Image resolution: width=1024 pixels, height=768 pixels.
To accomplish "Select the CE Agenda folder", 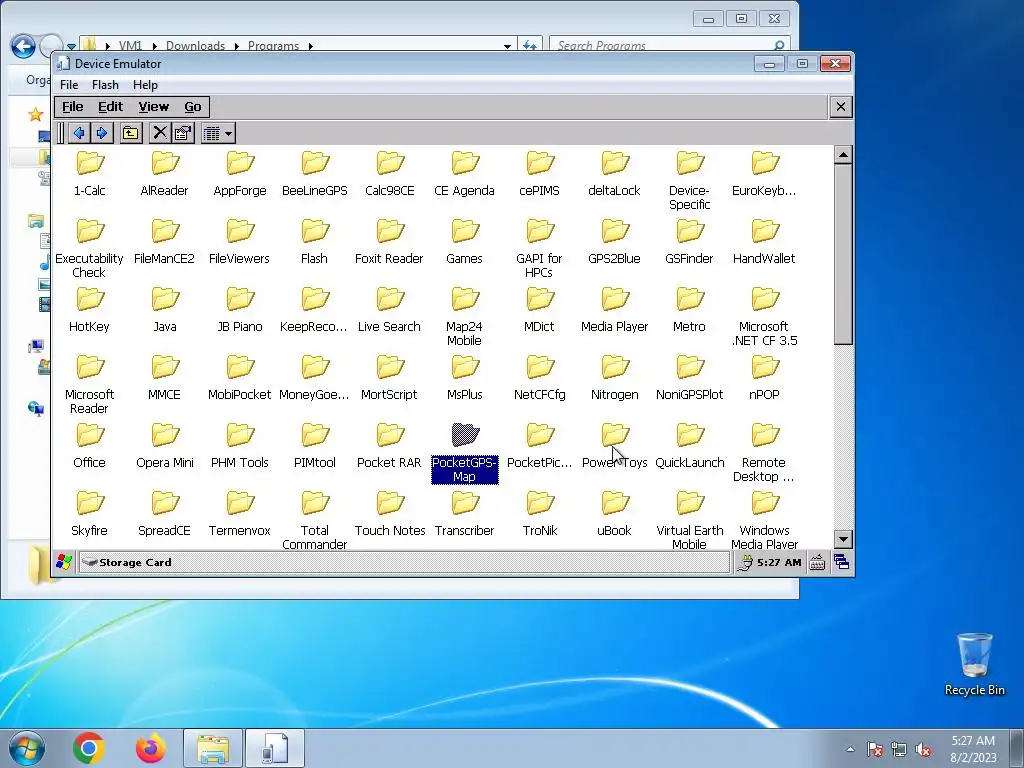I will (x=464, y=173).
